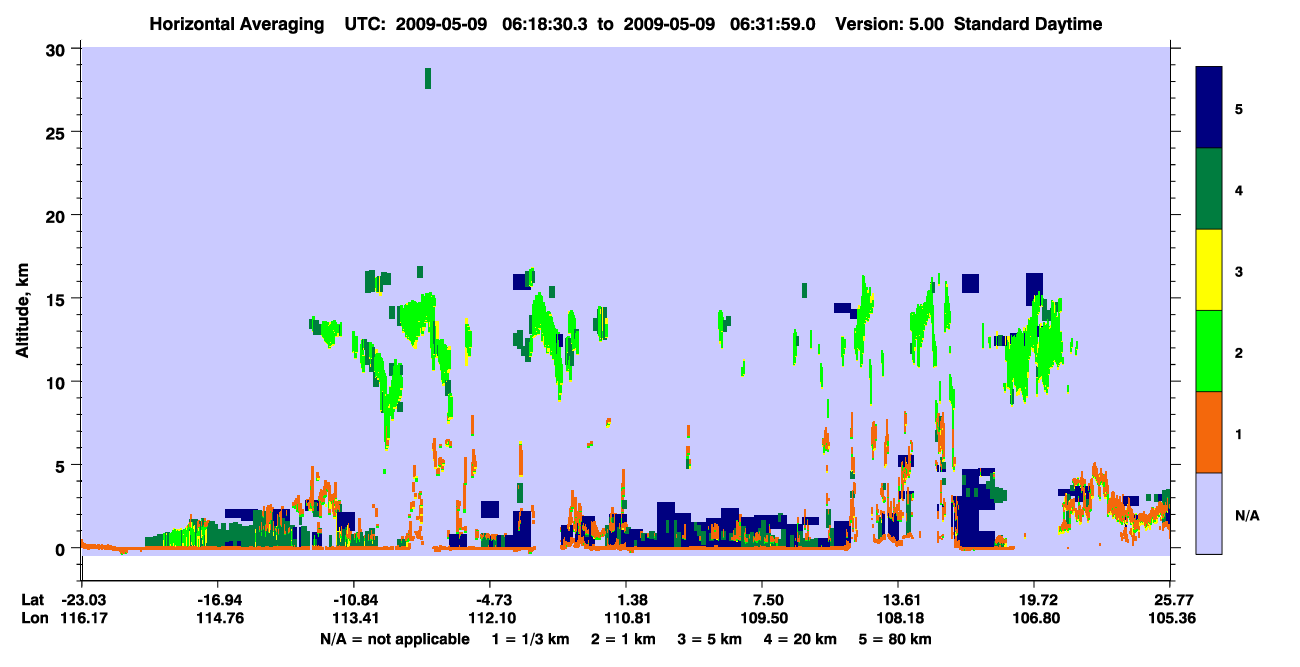The image size is (1300, 667).
Task: Click the longitude value 112.10
Action: coord(490,618)
